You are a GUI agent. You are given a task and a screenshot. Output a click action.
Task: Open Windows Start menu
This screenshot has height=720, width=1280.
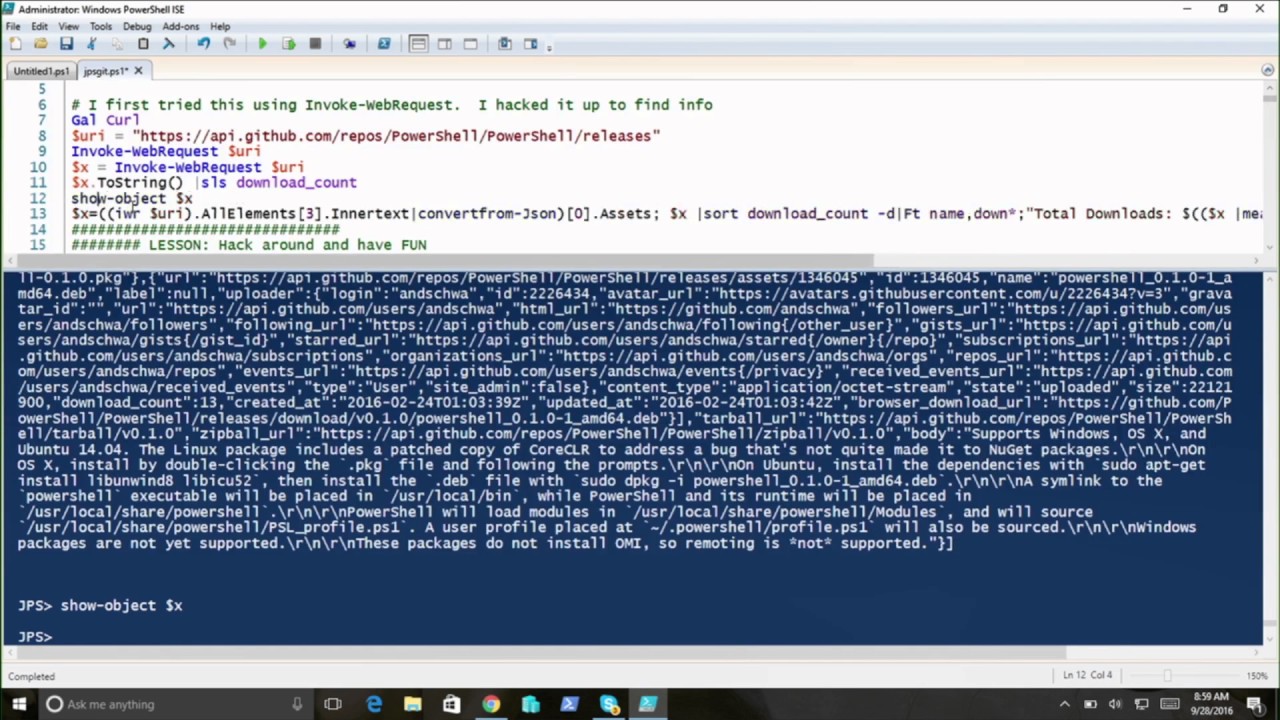[x=19, y=704]
